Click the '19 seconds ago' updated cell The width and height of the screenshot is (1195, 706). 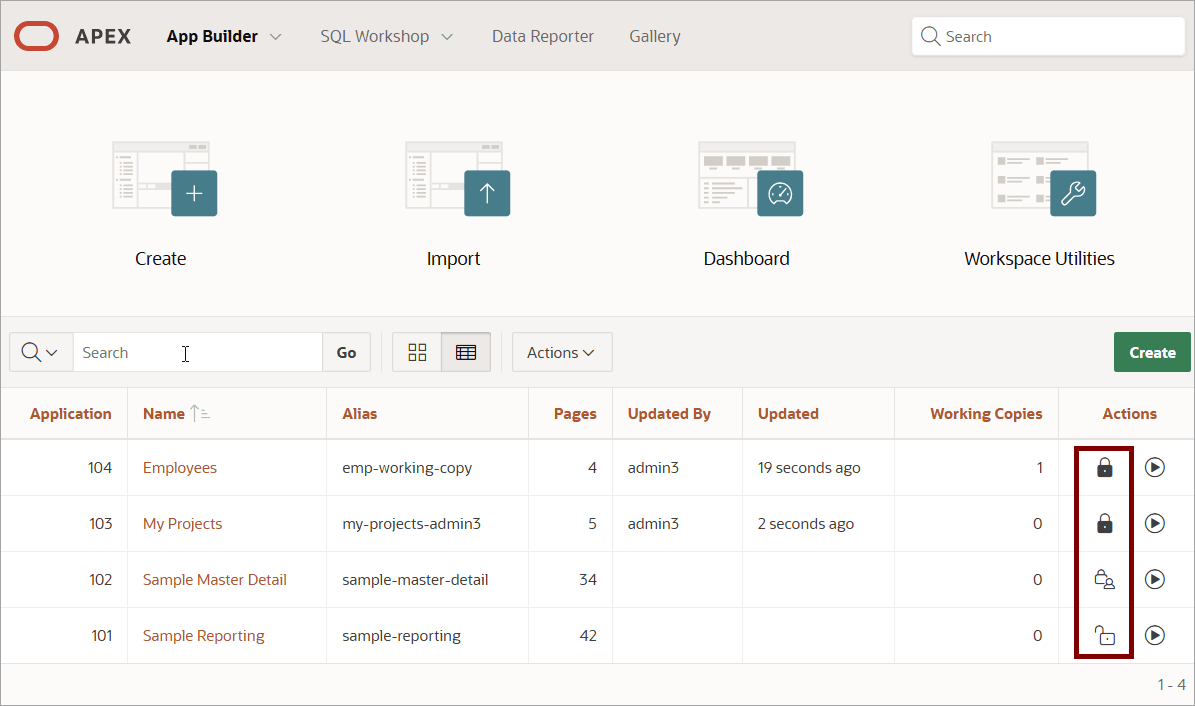point(809,467)
